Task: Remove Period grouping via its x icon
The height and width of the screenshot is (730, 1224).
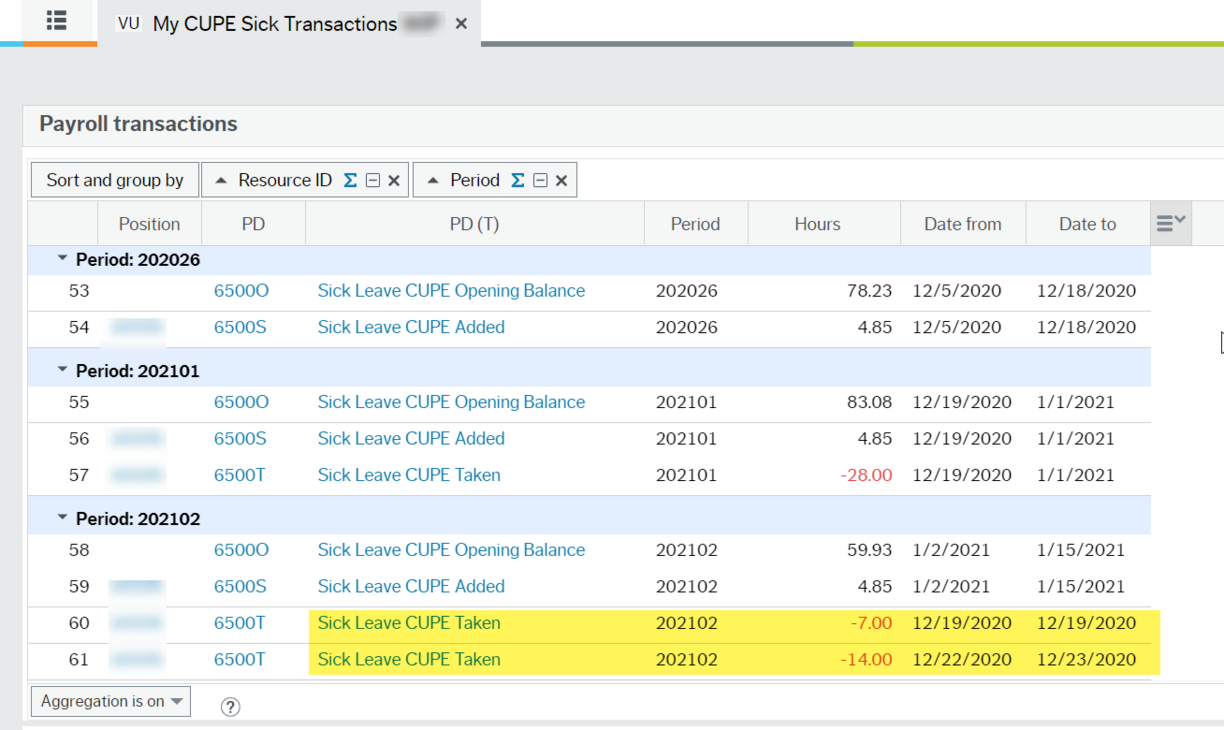Action: coord(562,180)
